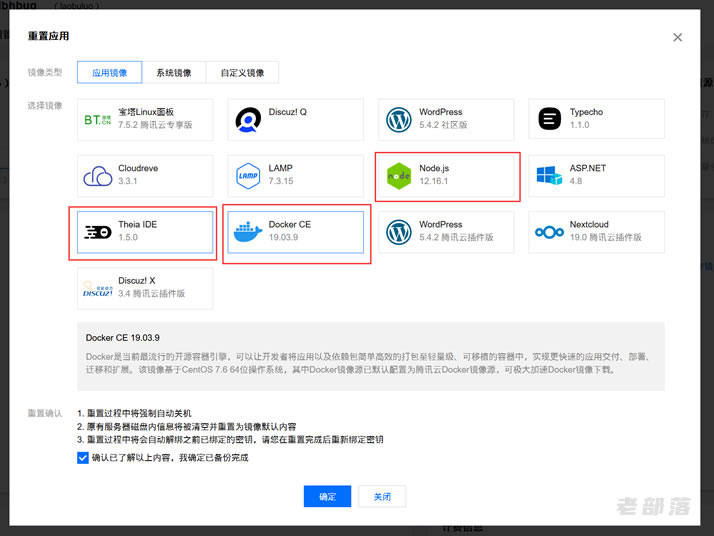Viewport: 714px width, 536px height.
Task: Click the 'Typecho' image name
Action: coord(586,112)
